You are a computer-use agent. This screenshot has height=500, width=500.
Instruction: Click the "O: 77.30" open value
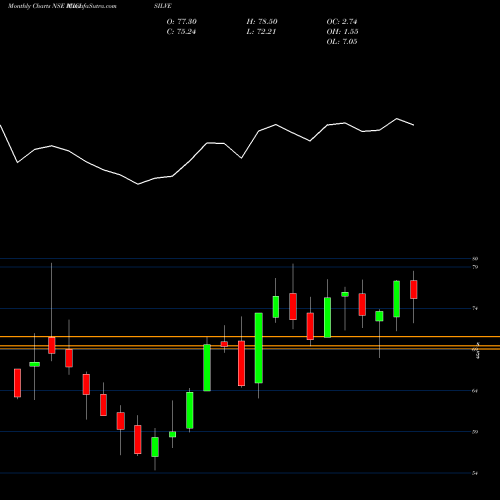(182, 22)
